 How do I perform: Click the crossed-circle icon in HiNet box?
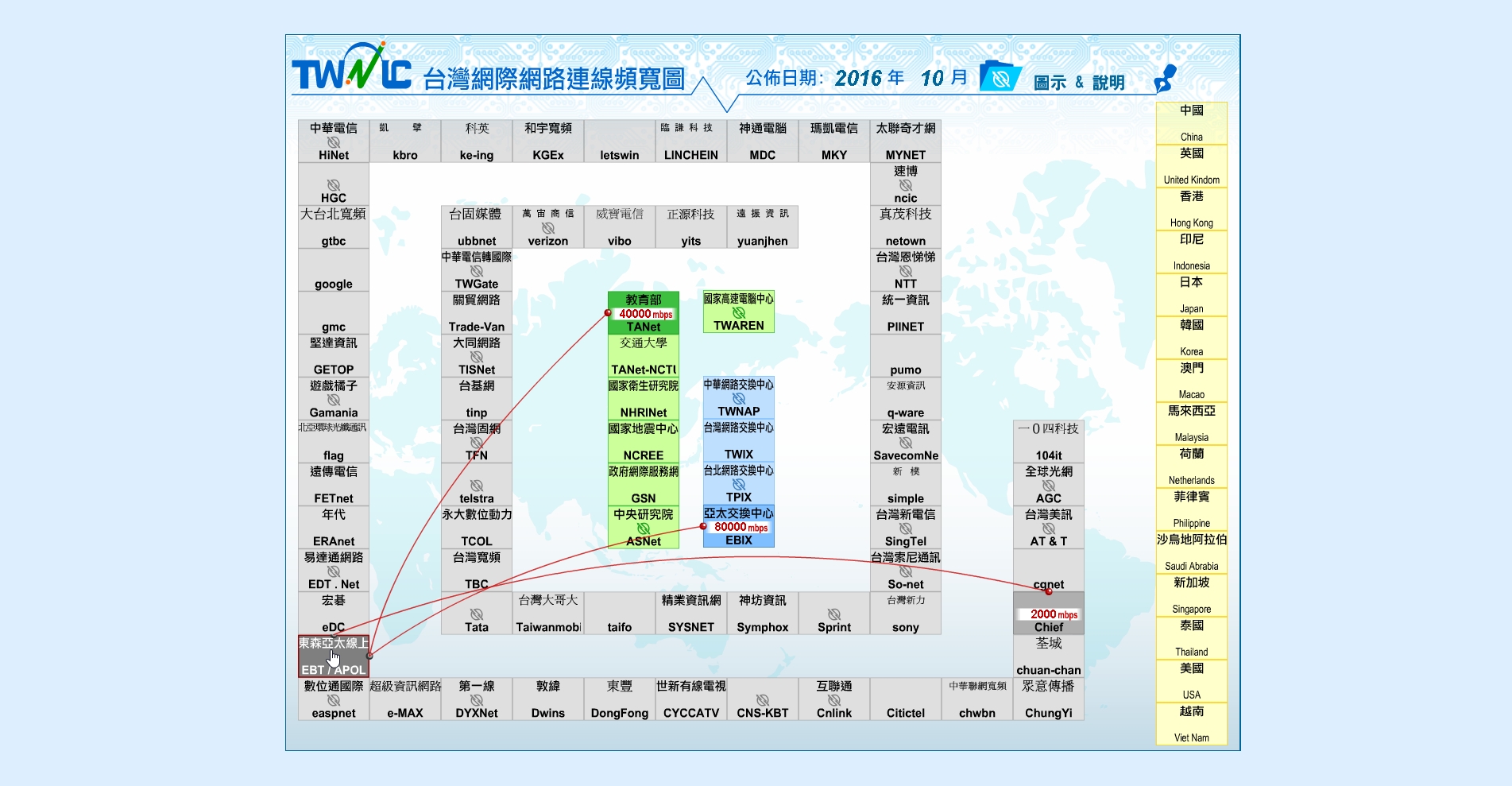(334, 142)
